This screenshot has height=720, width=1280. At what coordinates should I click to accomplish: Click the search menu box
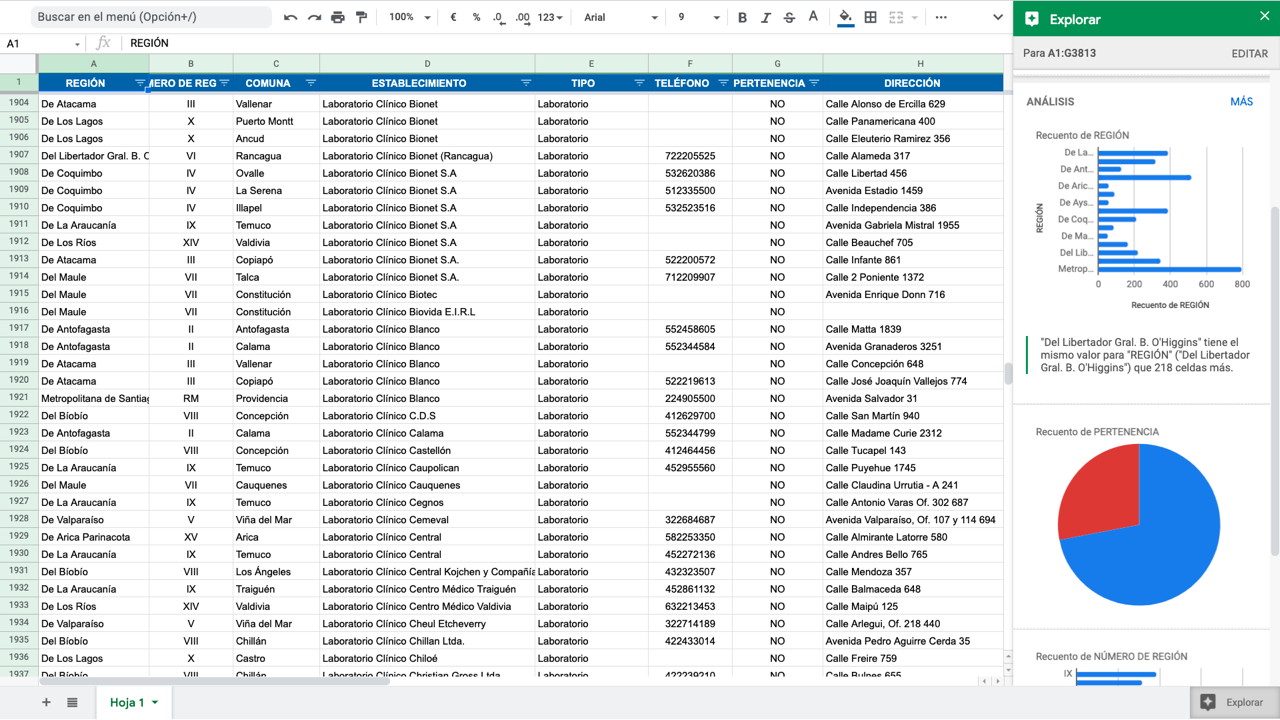pos(150,17)
